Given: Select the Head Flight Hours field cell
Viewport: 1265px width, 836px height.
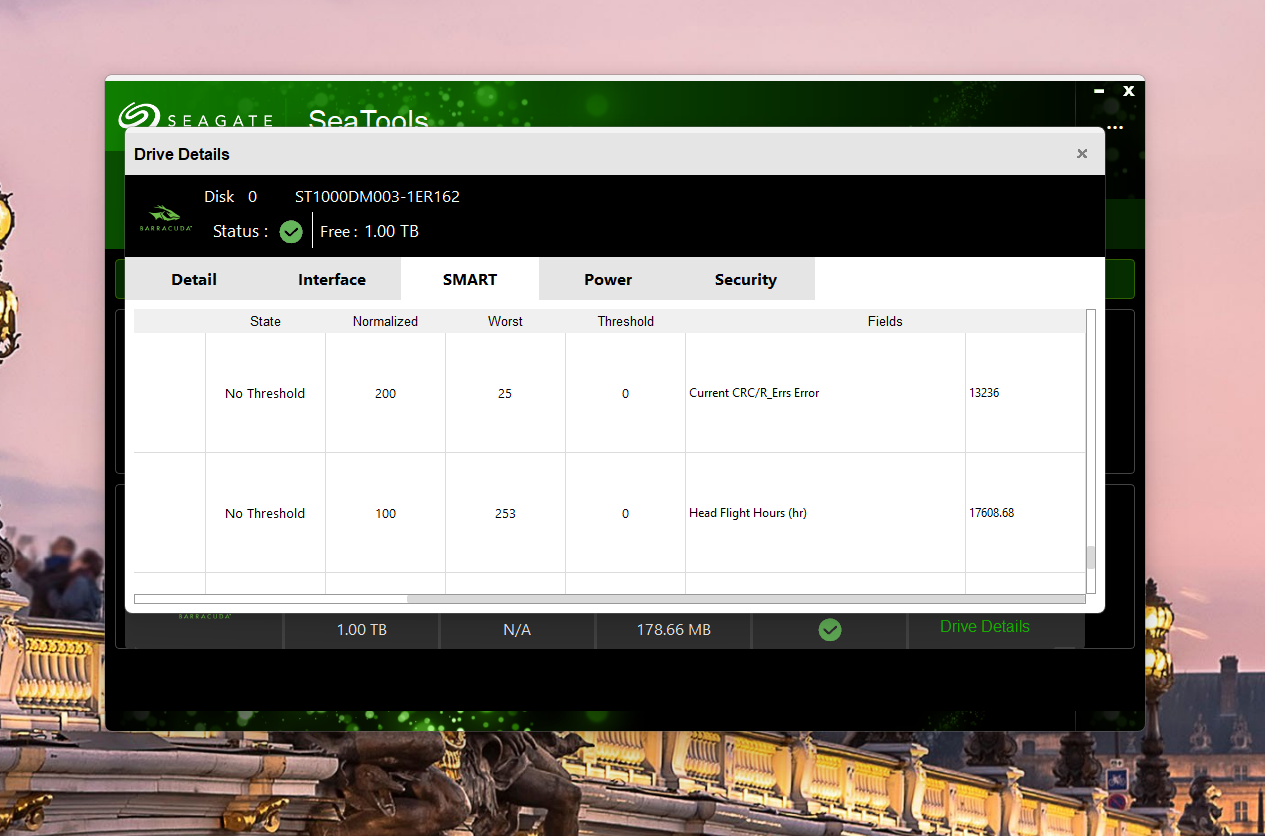Looking at the screenshot, I should pos(748,513).
